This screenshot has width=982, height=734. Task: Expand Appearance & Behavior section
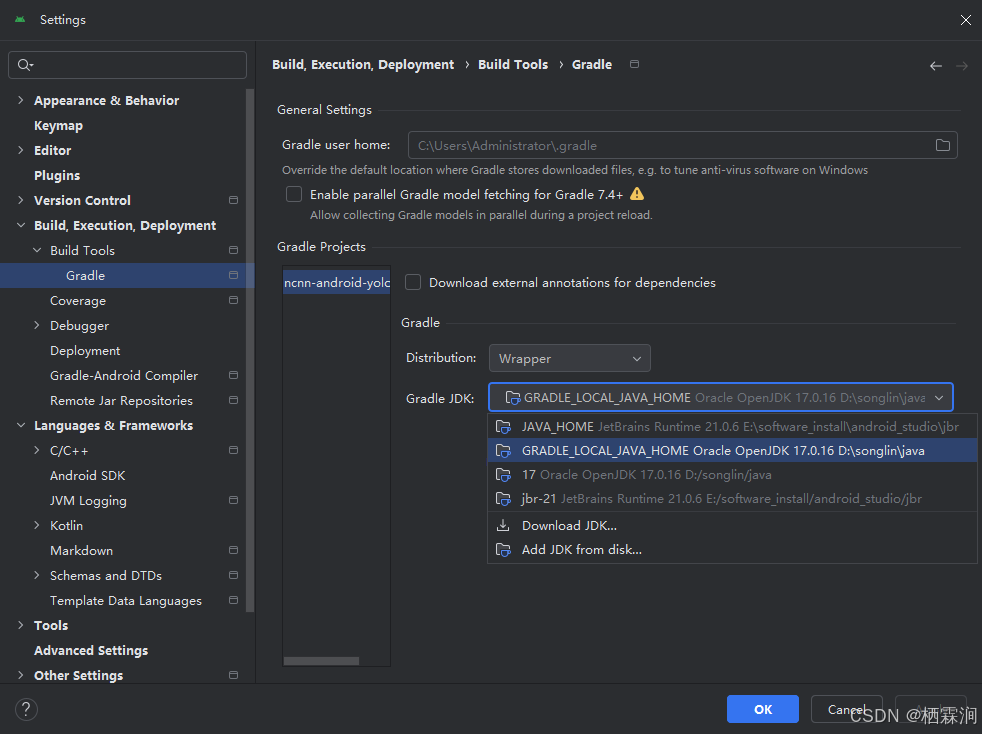(21, 100)
